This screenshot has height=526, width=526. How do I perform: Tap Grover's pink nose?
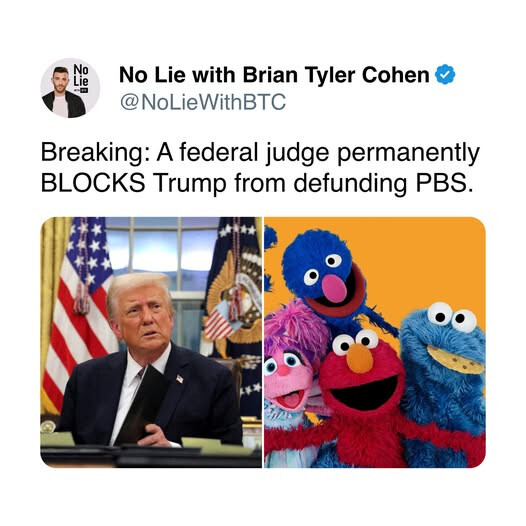pyautogui.click(x=334, y=289)
